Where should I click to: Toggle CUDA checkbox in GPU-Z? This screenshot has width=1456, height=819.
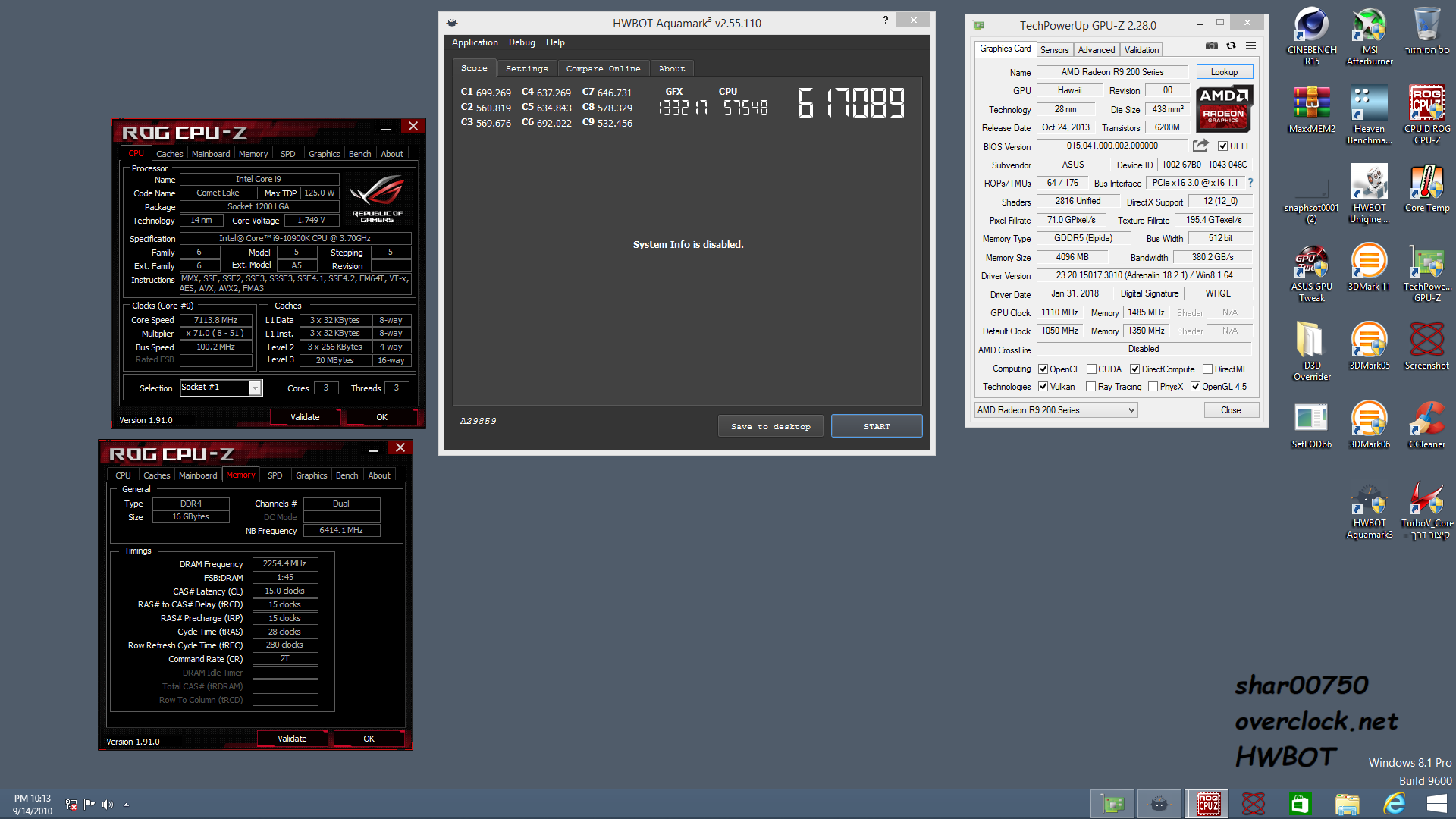pos(1091,369)
